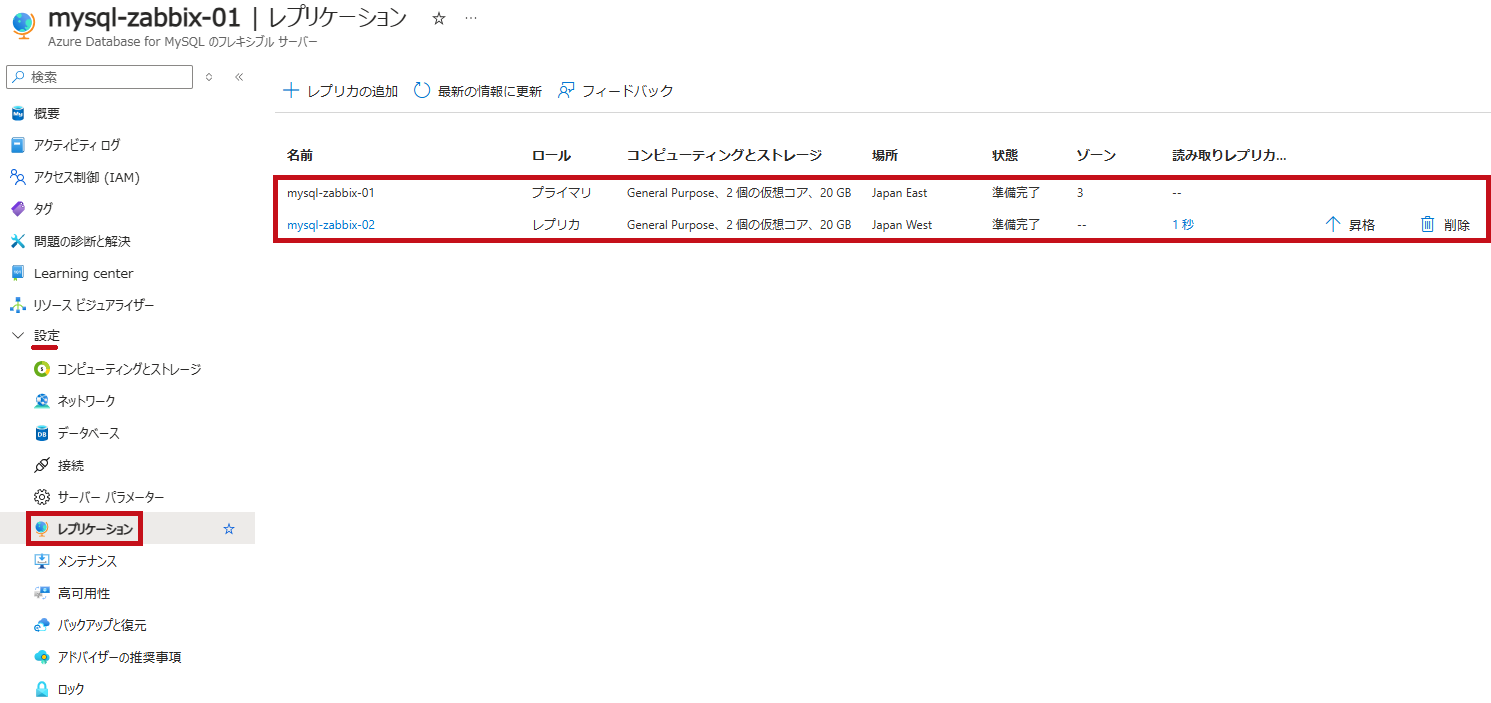The width and height of the screenshot is (1491, 703).
Task: Open アドバイザーの推奨事項 page
Action: (x=119, y=657)
